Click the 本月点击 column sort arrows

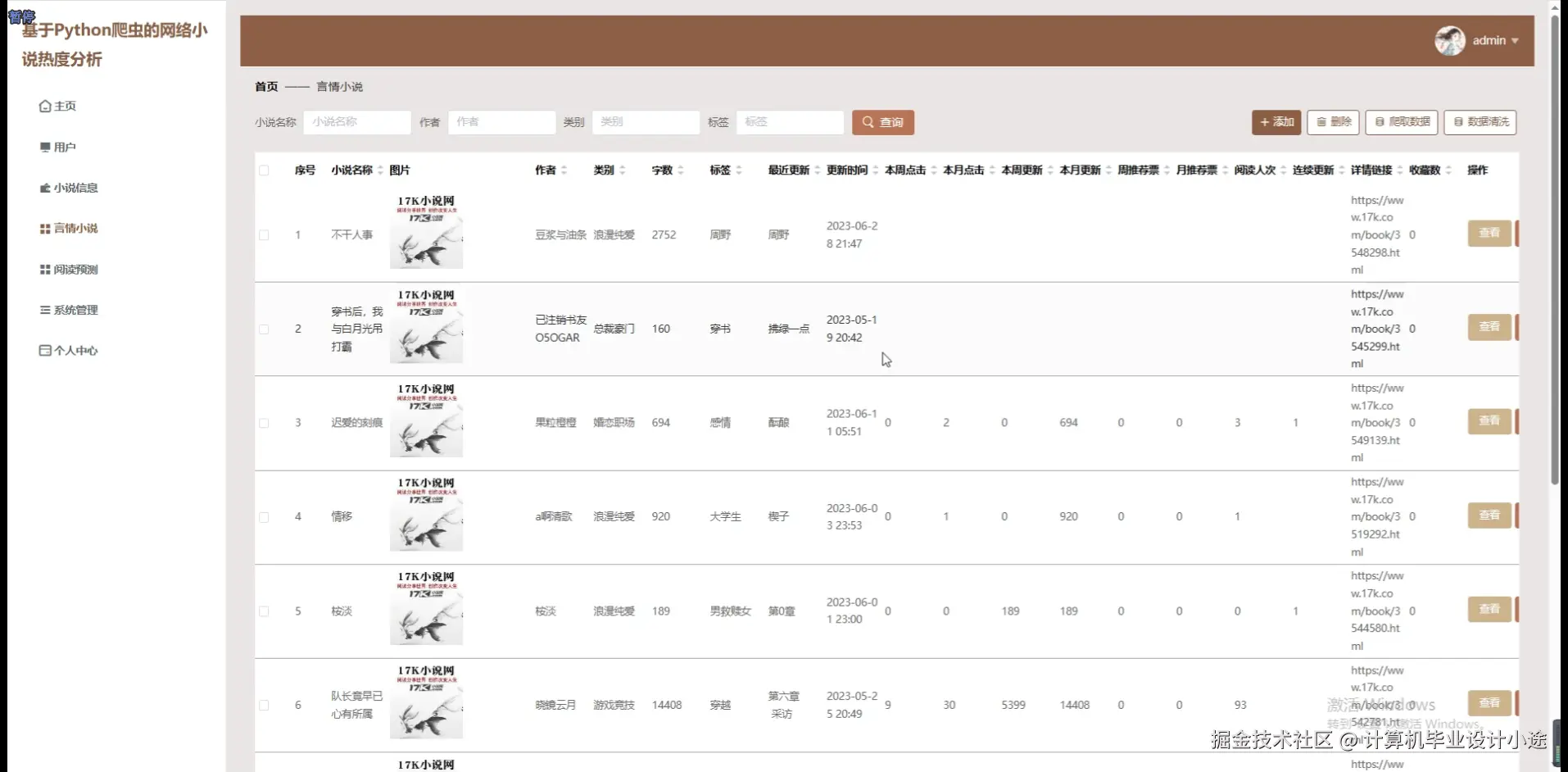pos(991,170)
